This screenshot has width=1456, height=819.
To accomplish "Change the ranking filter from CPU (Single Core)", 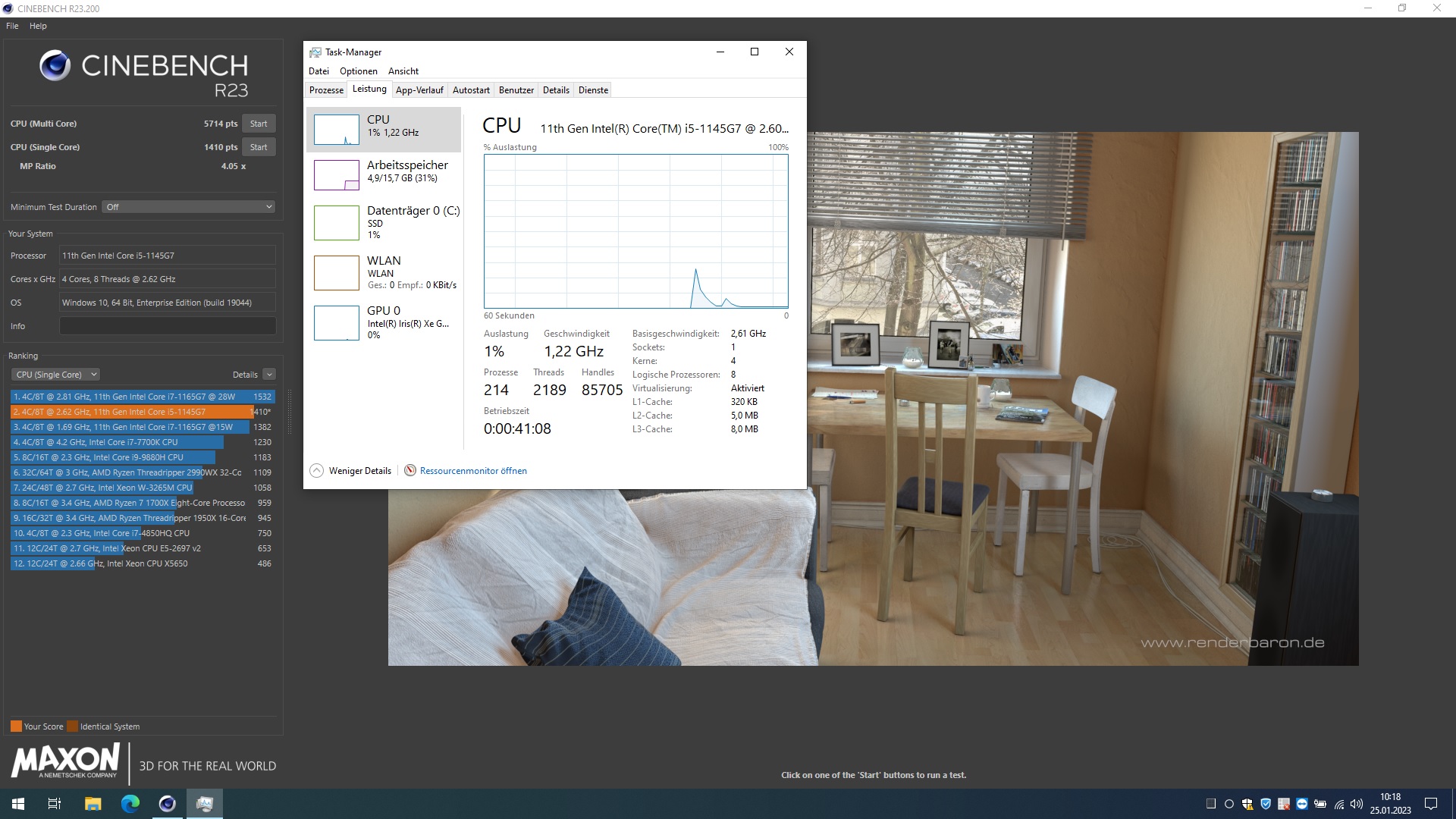I will [x=55, y=374].
